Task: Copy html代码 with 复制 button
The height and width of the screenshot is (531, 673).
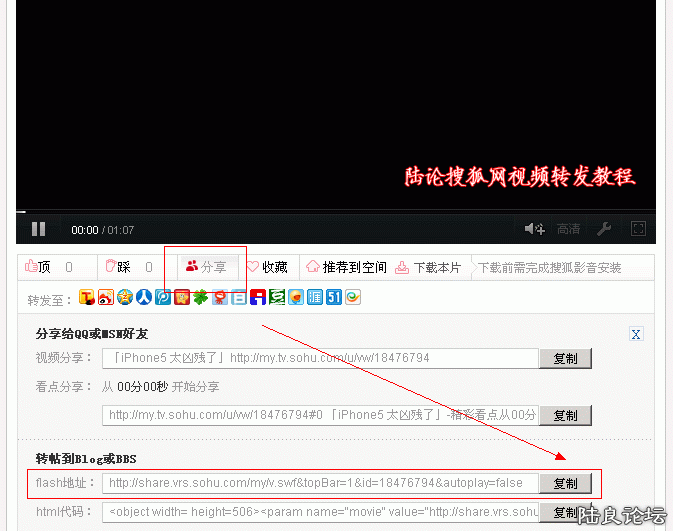Action: point(565,512)
